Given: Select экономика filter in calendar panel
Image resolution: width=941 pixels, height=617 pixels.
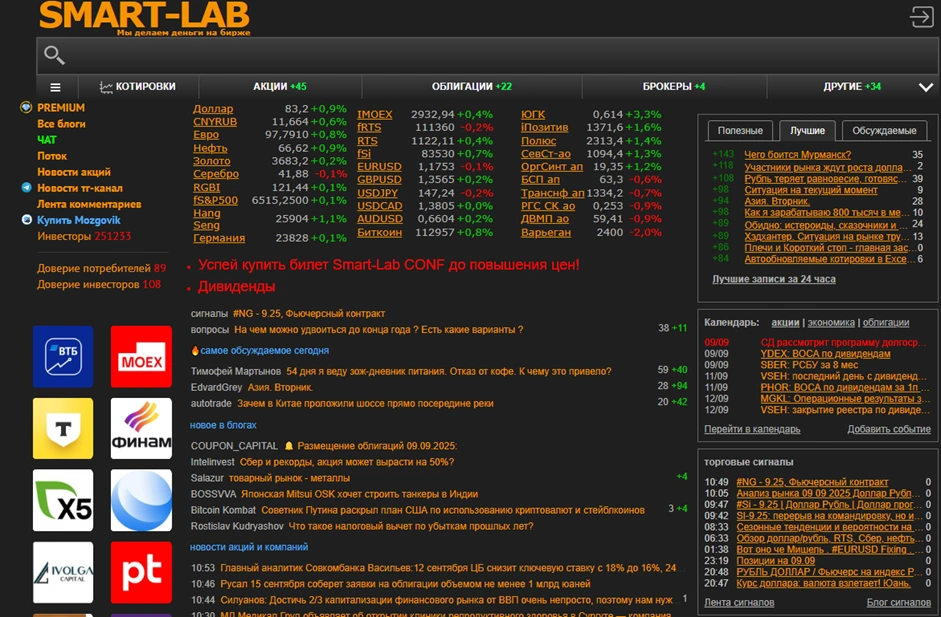Looking at the screenshot, I should click(x=831, y=323).
